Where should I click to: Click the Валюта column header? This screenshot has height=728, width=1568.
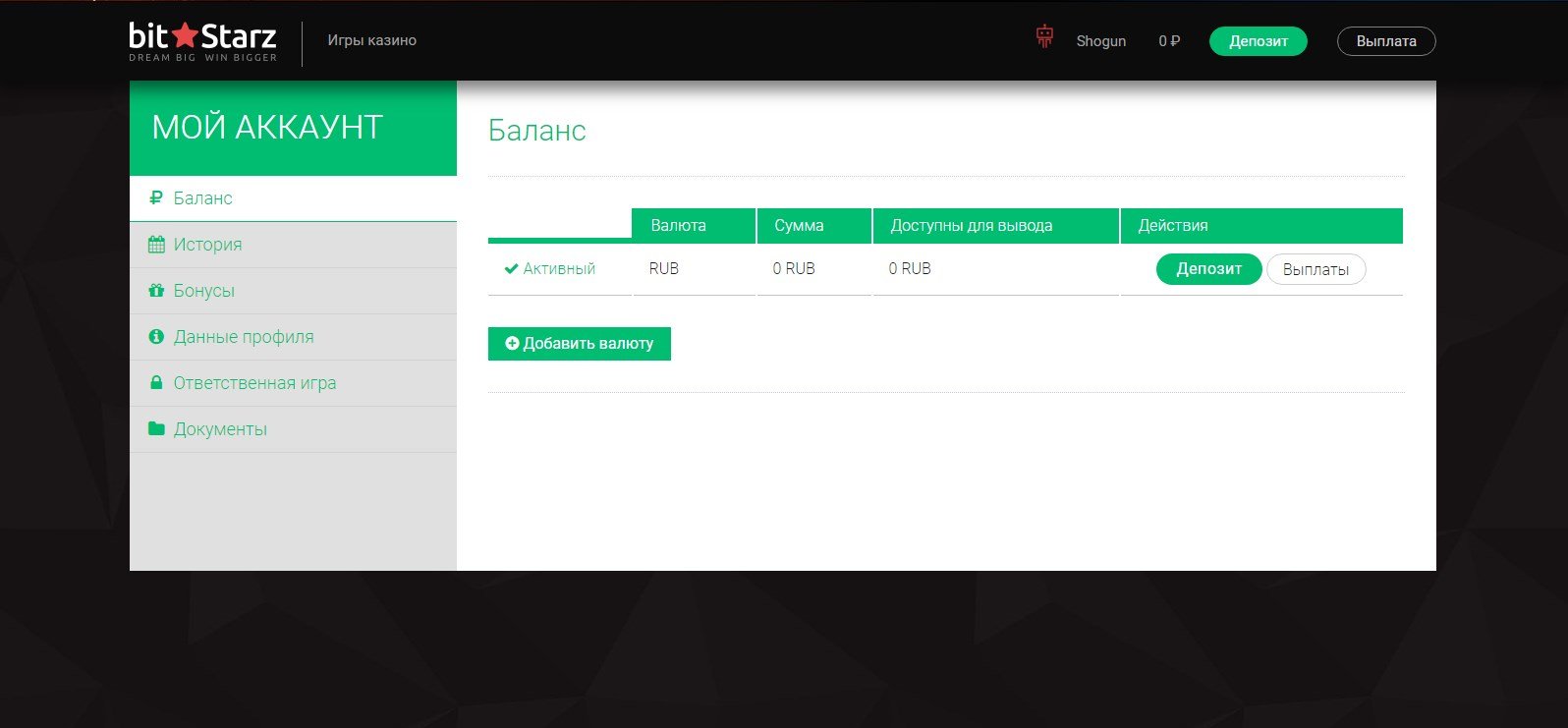click(x=694, y=225)
